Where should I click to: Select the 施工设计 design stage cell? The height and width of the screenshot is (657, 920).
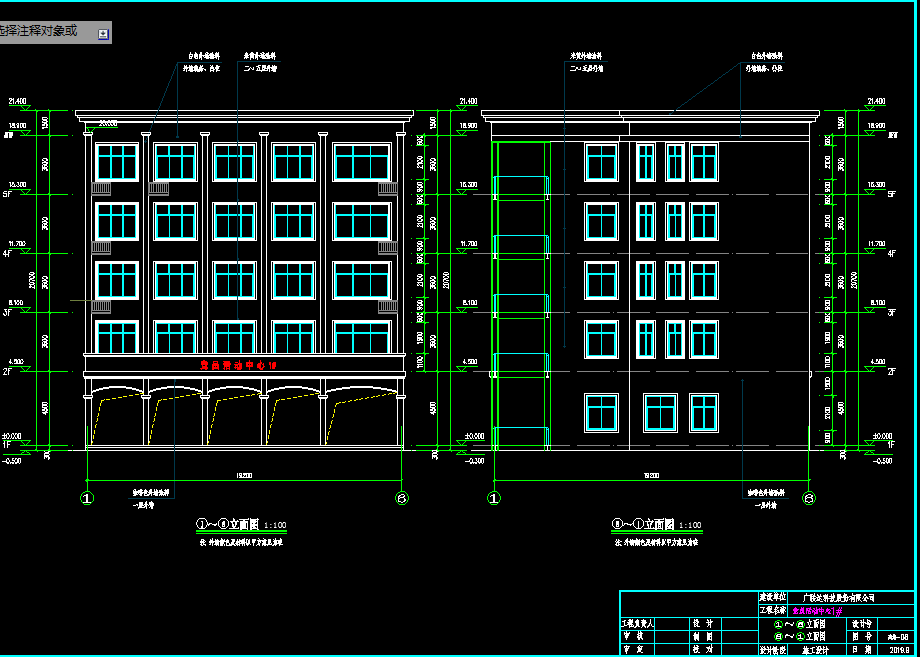818,649
